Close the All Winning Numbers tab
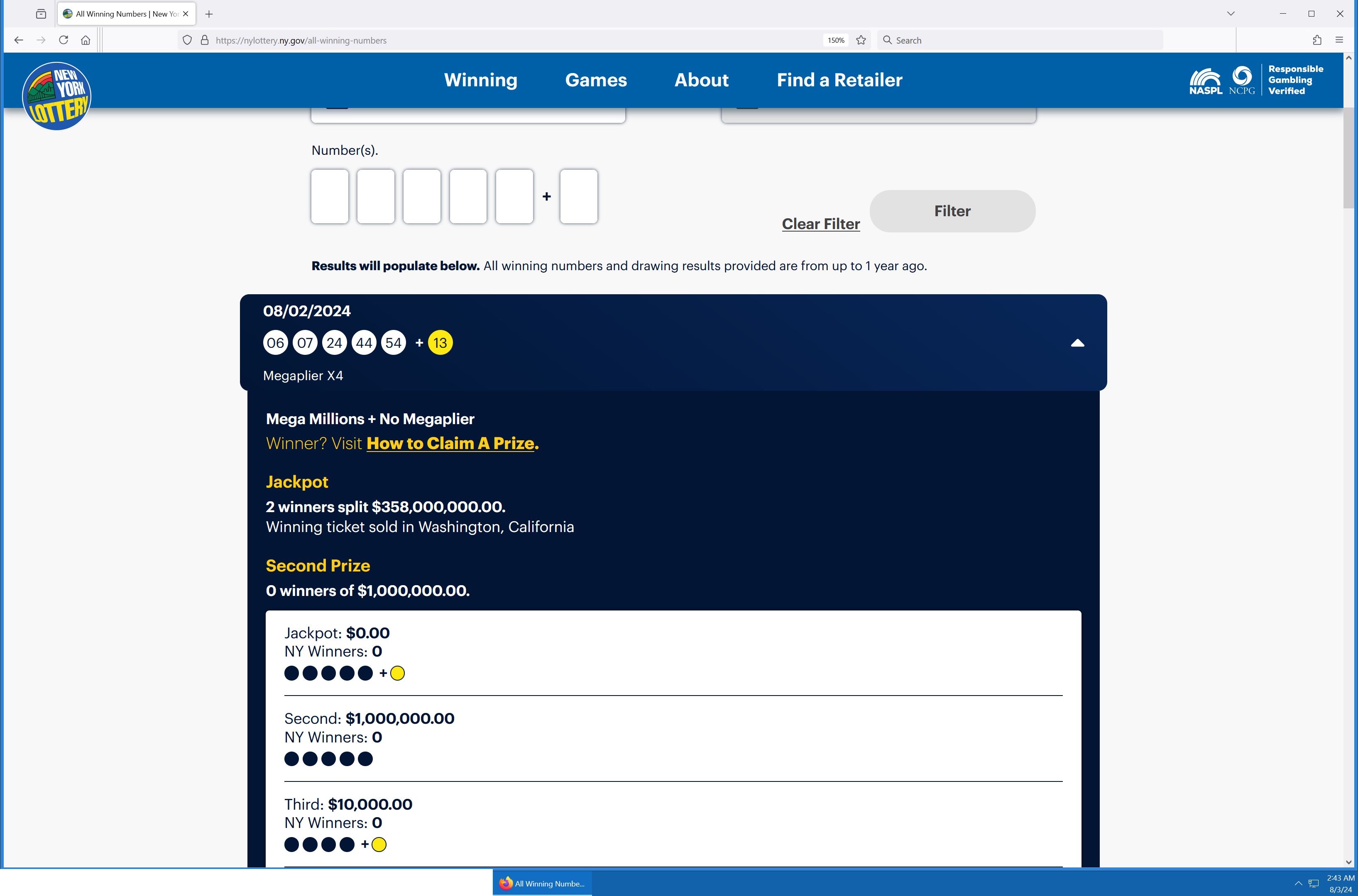The image size is (1358, 896). [x=185, y=14]
